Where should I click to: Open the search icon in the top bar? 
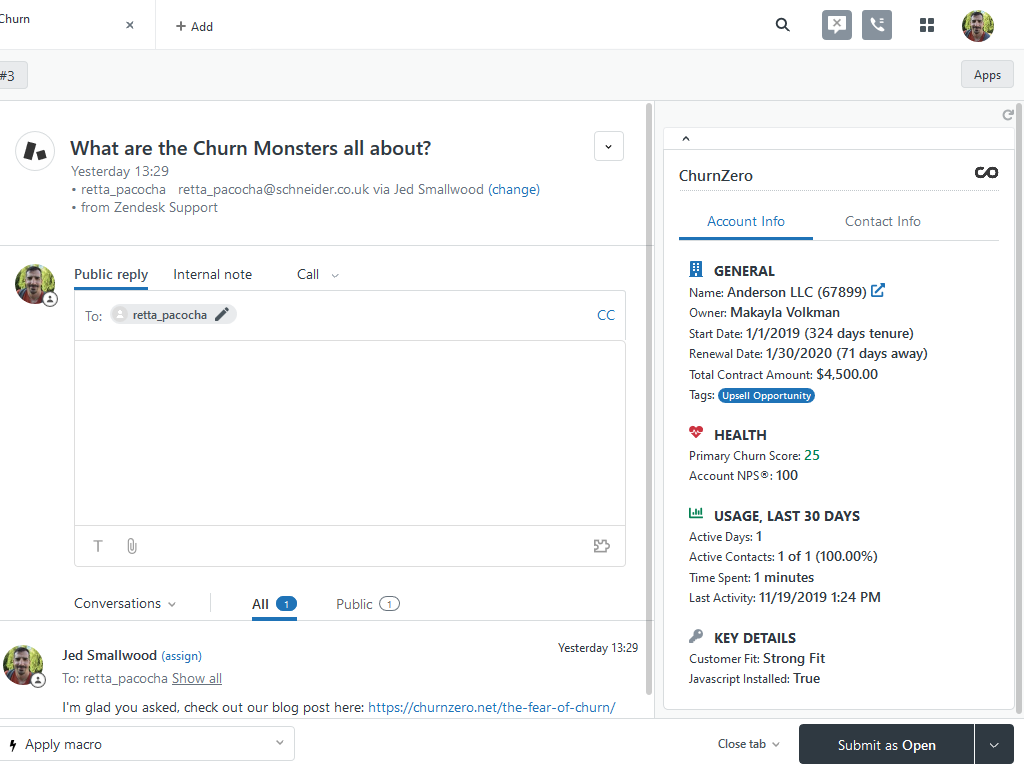(x=782, y=25)
